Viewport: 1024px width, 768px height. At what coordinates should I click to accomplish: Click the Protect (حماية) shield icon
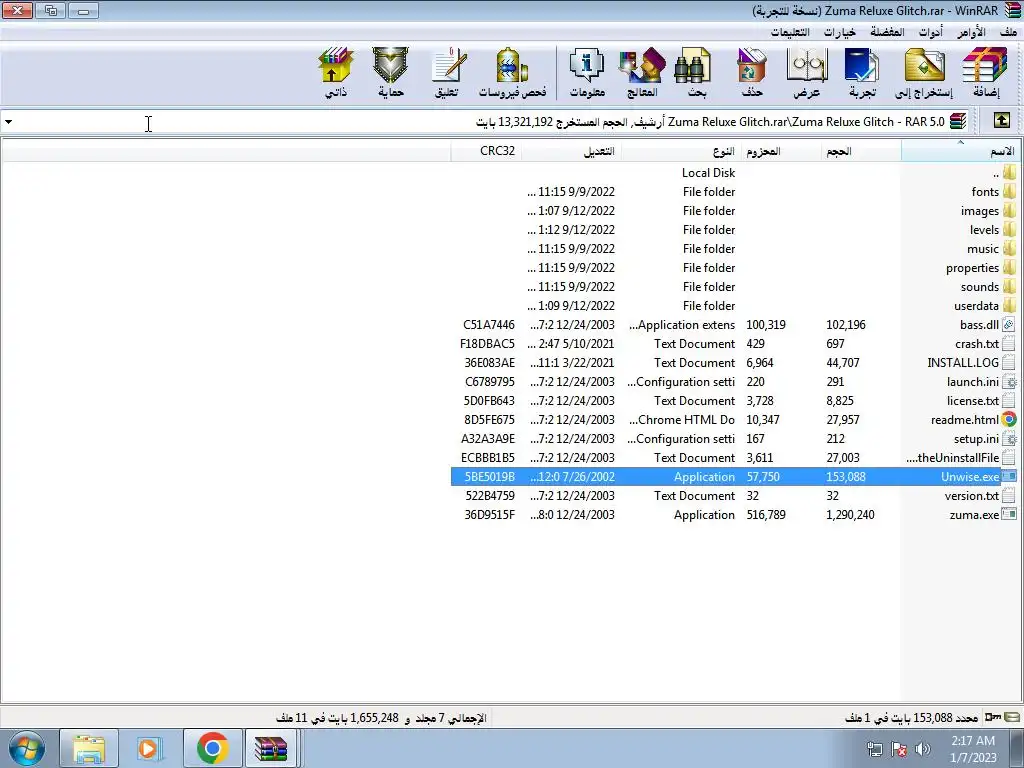391,72
